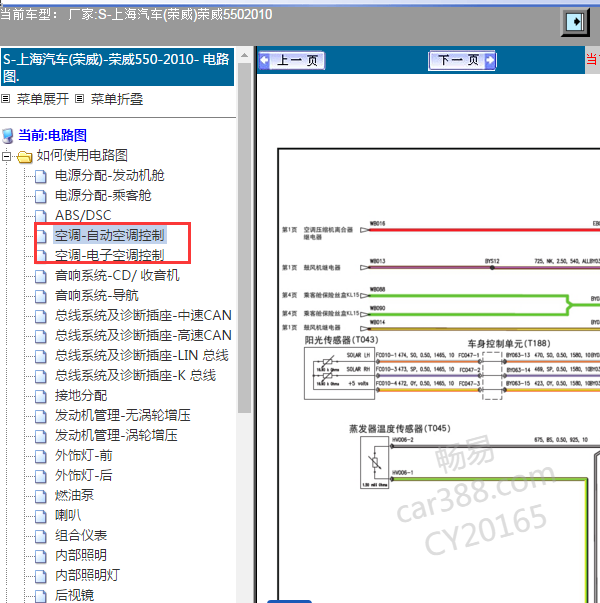Go to next page with 下一页 button
The width and height of the screenshot is (600, 603).
462,60
